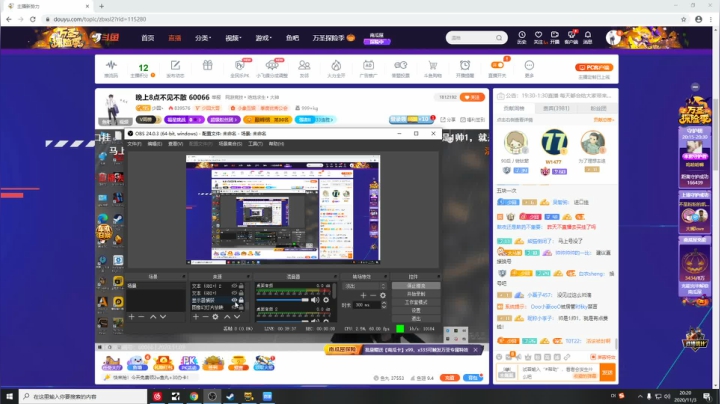Open Chrome from the Windows taskbar
Viewport: 720px width, 404px height.
click(194, 396)
